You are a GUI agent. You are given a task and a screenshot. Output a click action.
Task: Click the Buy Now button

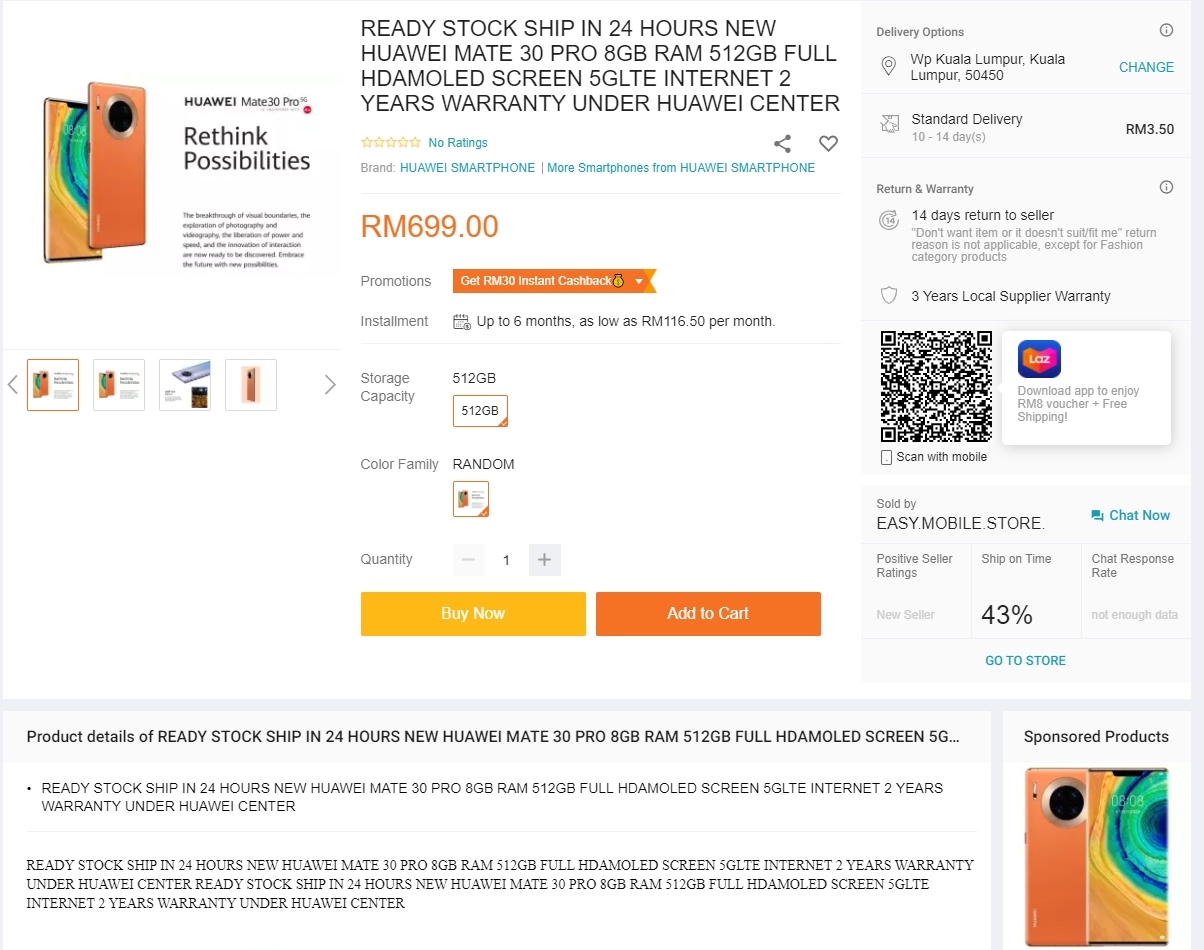tap(473, 614)
